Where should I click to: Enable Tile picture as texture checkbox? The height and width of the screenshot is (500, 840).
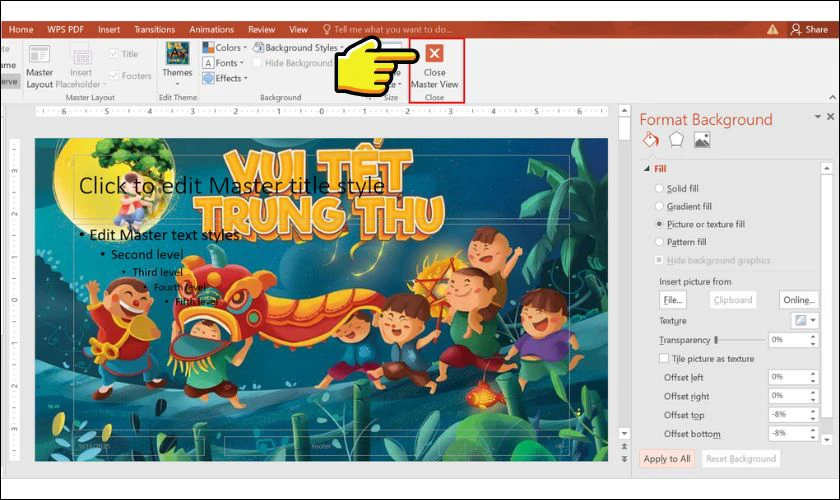coord(664,358)
